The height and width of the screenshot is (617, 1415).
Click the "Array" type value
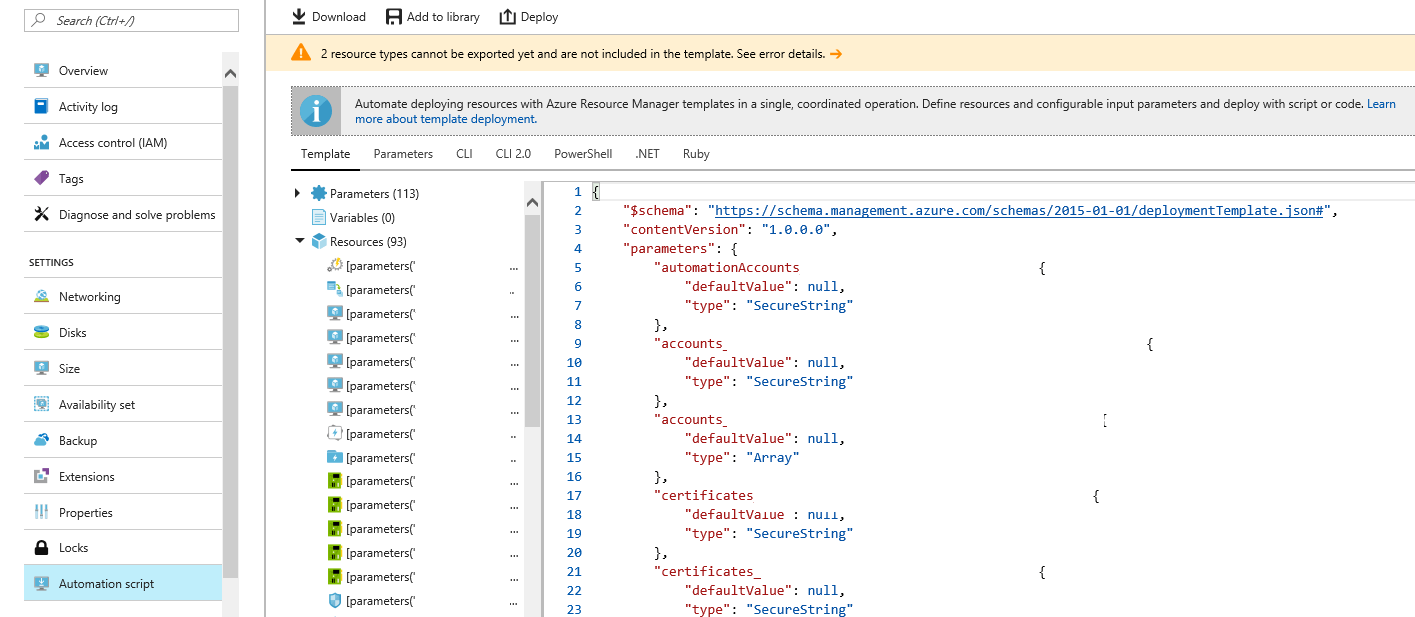pos(773,458)
